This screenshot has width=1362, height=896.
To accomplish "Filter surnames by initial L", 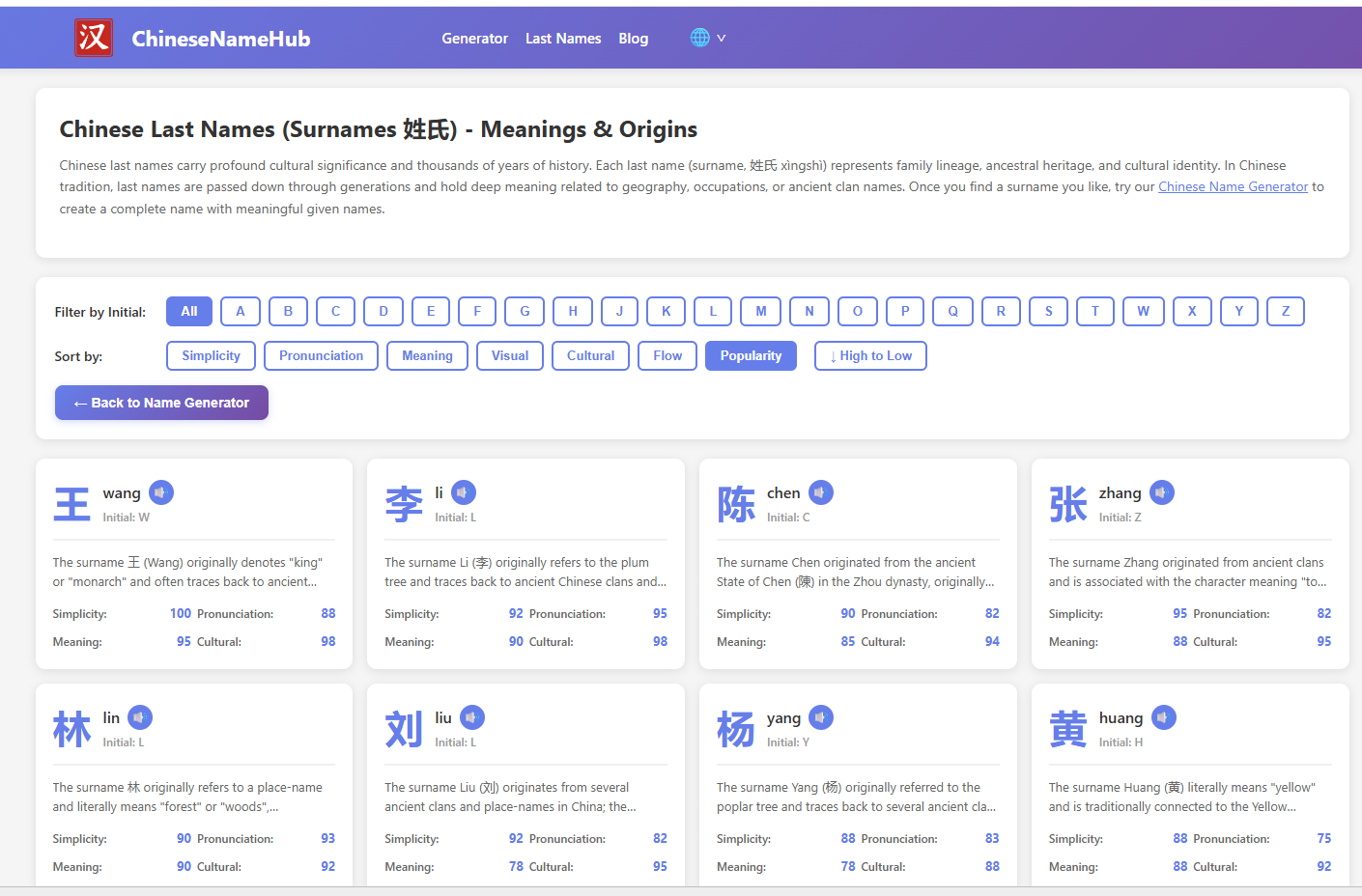I will 713,311.
